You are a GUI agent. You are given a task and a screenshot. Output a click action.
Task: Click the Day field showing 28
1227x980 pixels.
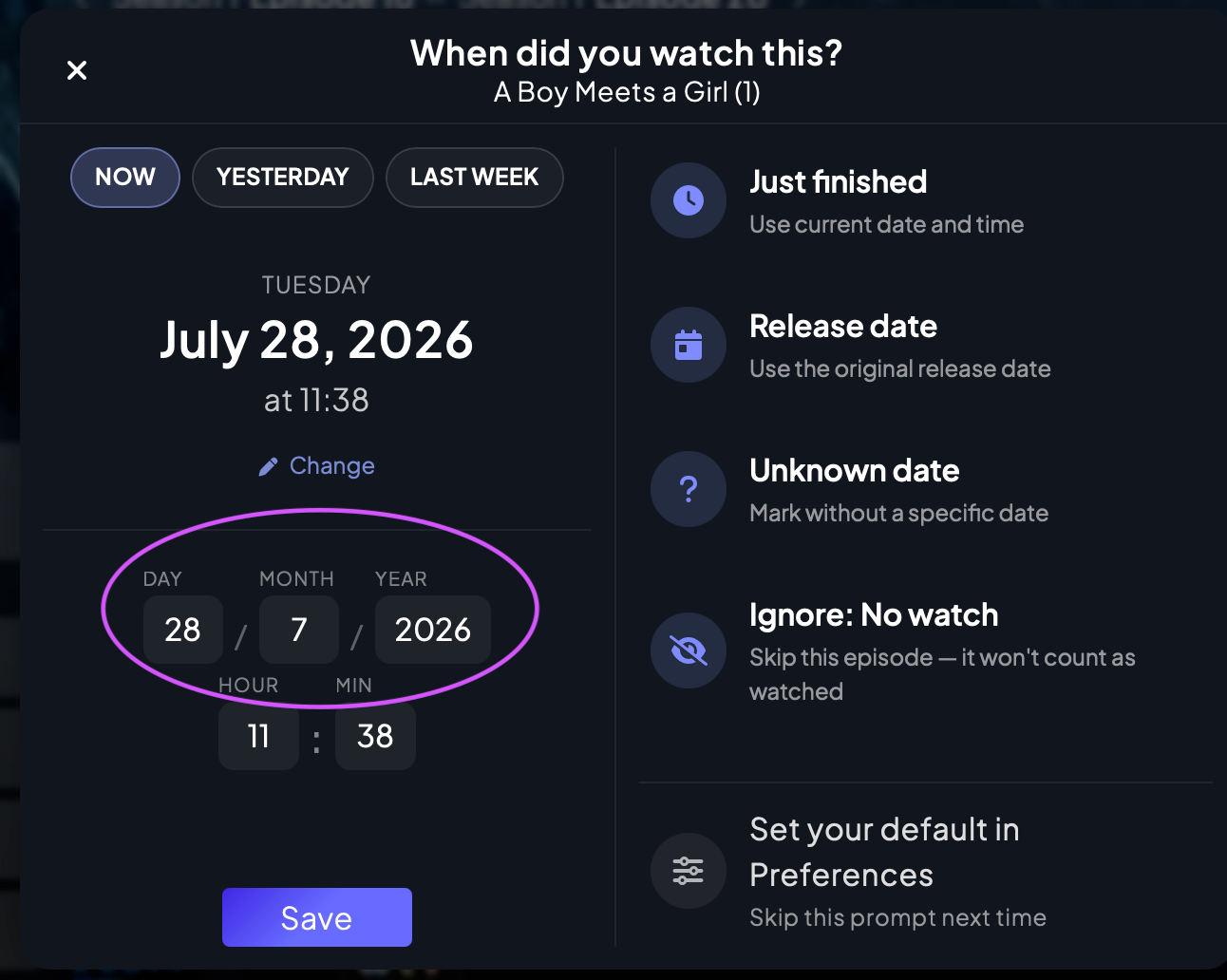point(183,630)
